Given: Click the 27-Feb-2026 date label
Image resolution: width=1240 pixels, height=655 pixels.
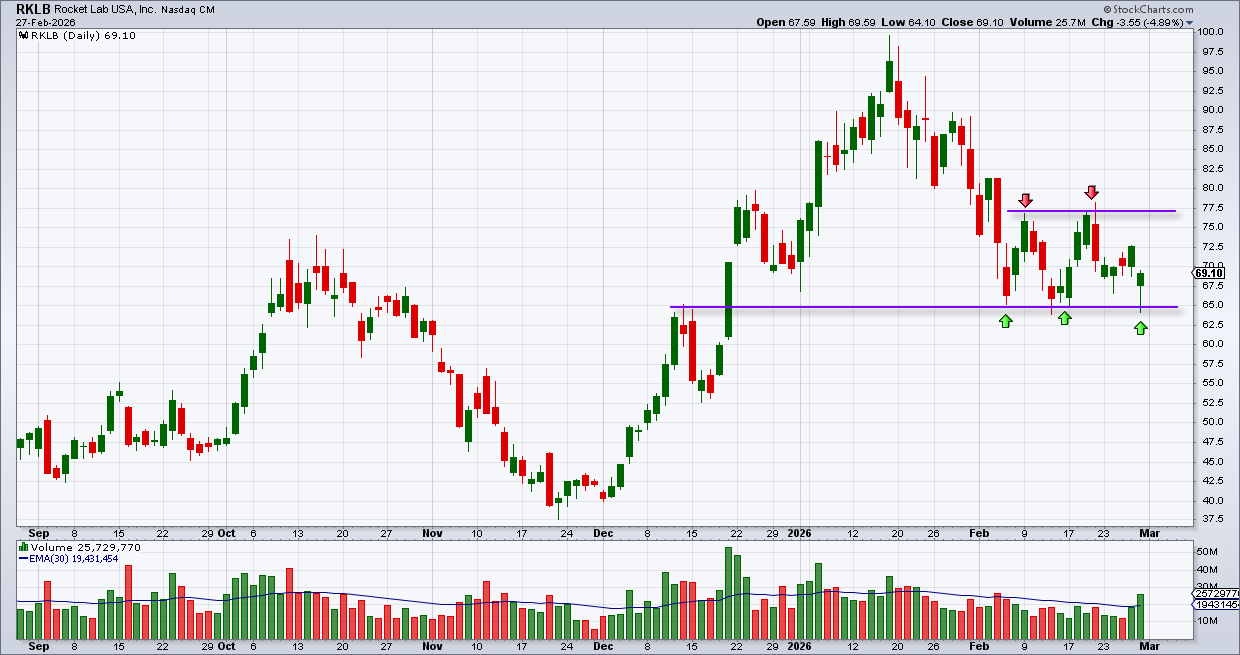Looking at the screenshot, I should (43, 22).
